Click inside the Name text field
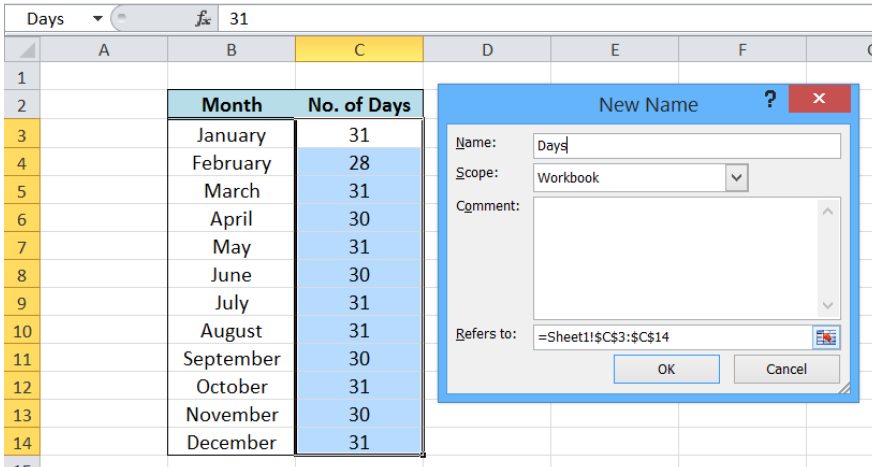The image size is (872, 467). click(x=686, y=146)
